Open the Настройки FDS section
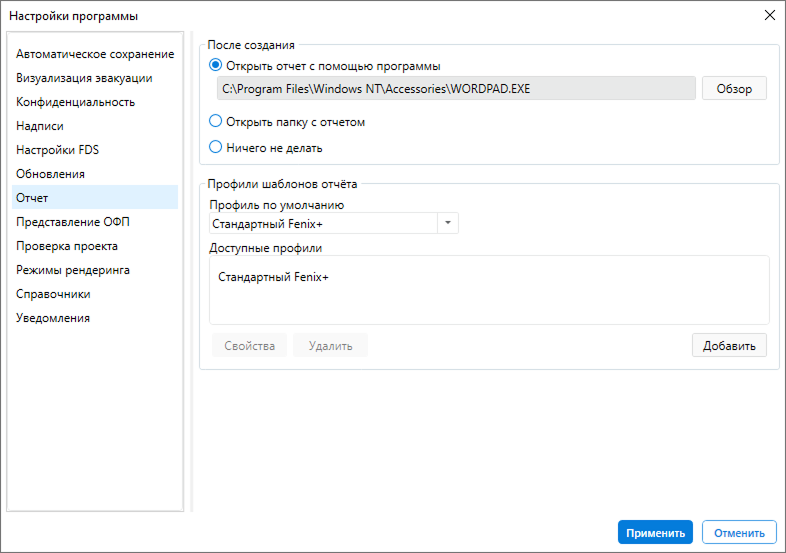Image resolution: width=786 pixels, height=553 pixels. click(x=95, y=150)
